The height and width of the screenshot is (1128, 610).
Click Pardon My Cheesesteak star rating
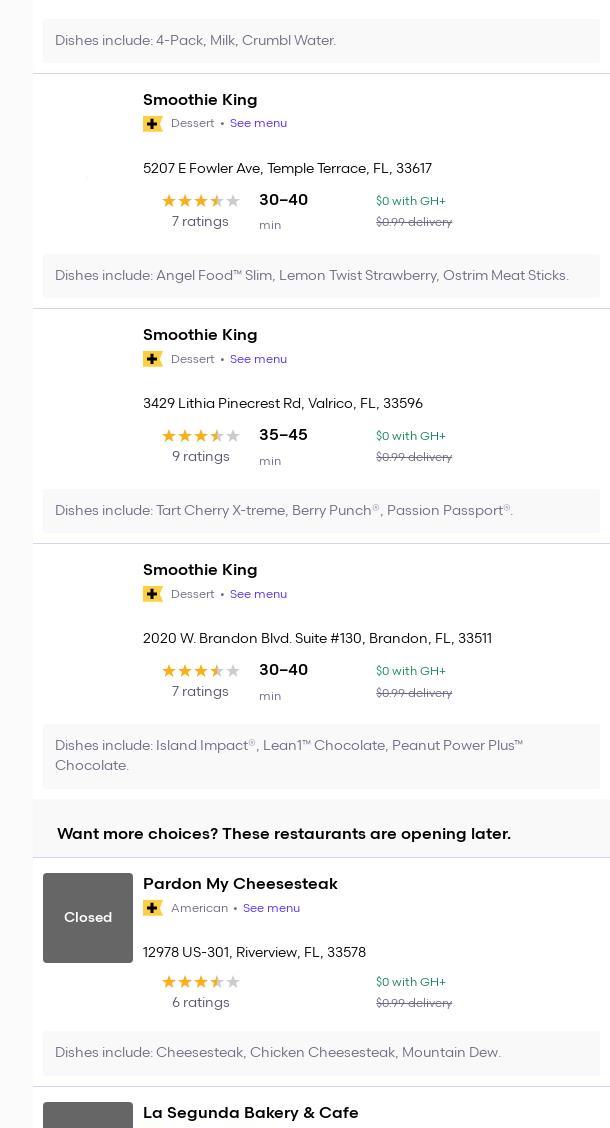click(200, 982)
